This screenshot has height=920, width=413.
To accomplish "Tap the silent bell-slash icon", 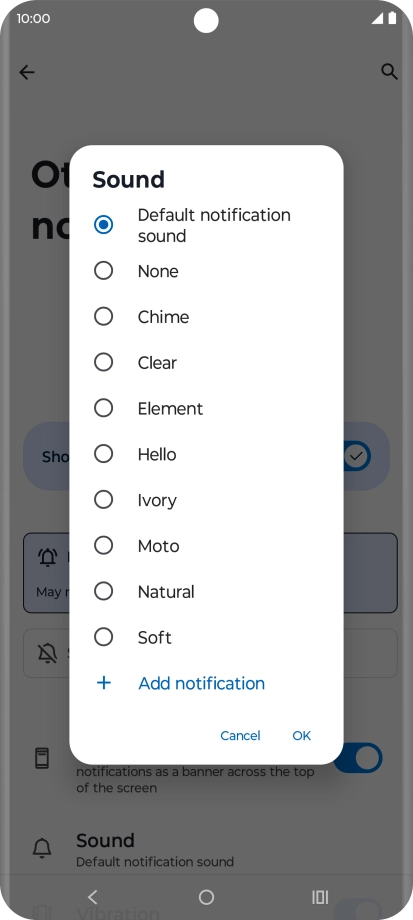I will point(48,653).
